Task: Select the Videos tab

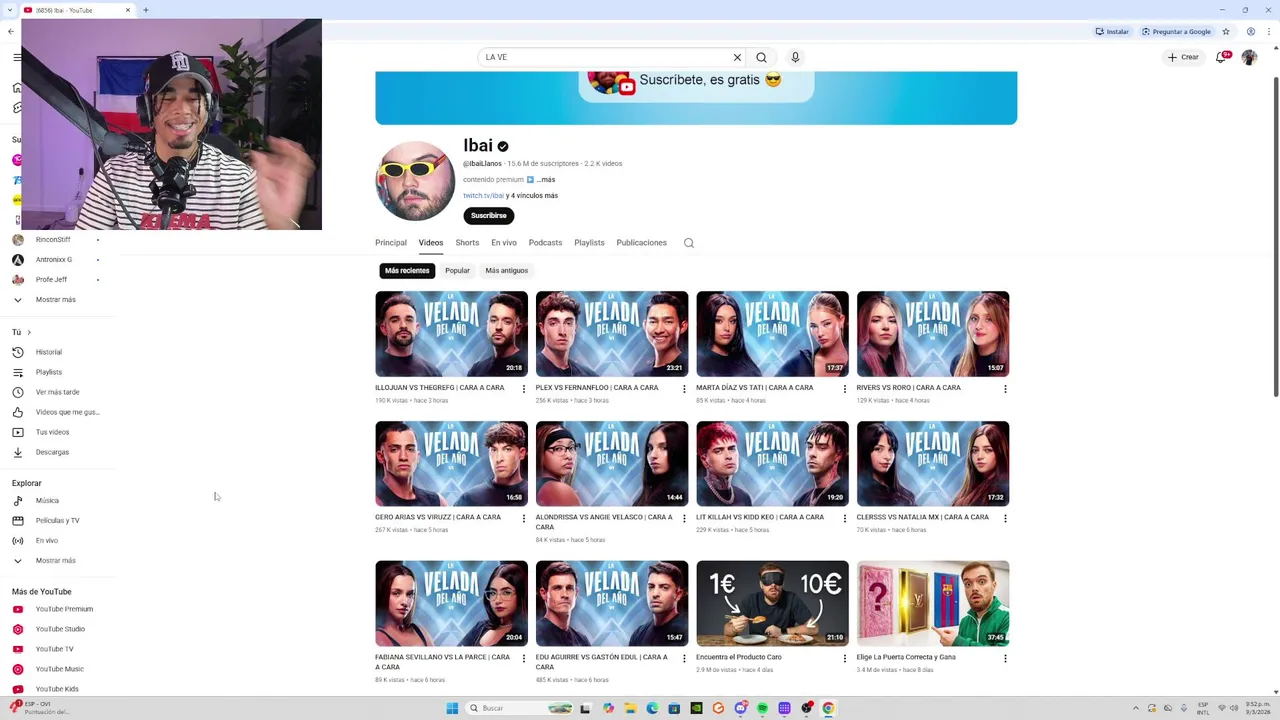Action: point(431,243)
